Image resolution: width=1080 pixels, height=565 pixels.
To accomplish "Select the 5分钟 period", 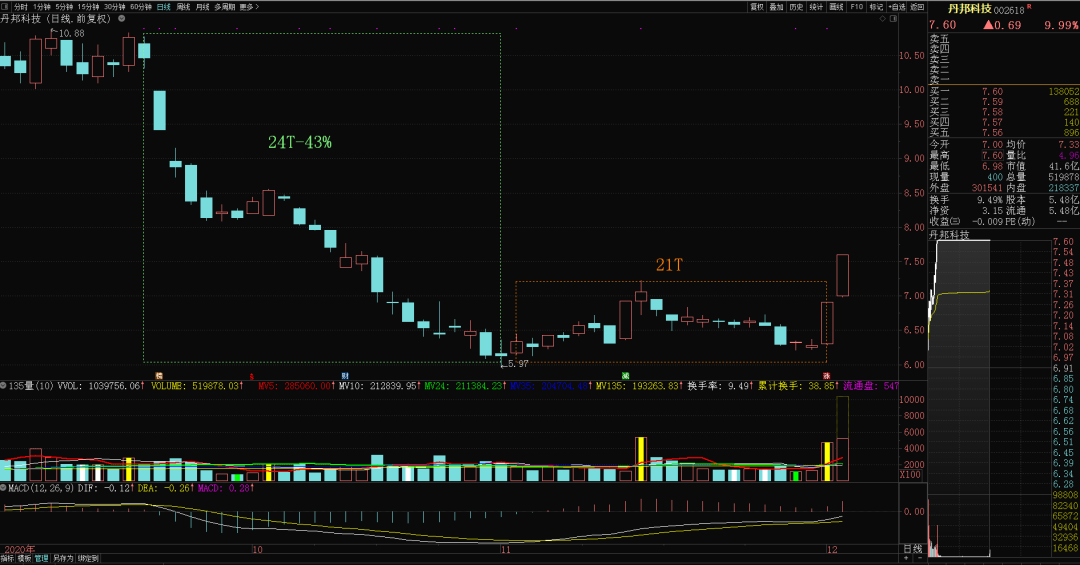I will pyautogui.click(x=64, y=6).
